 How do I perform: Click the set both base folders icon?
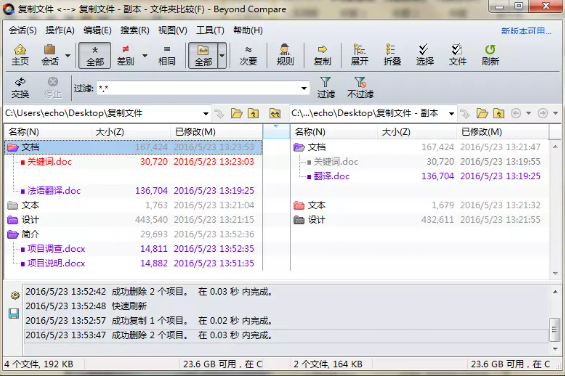[275, 114]
